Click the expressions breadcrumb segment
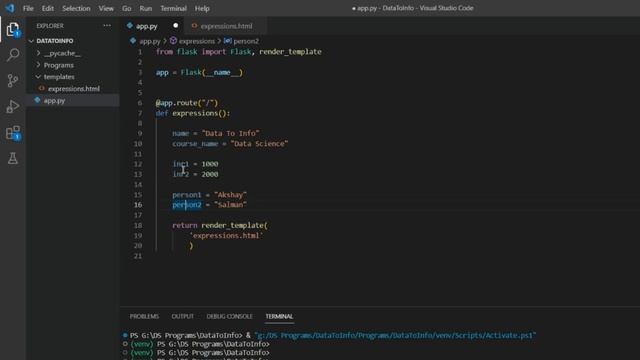640x360 pixels. [196, 41]
